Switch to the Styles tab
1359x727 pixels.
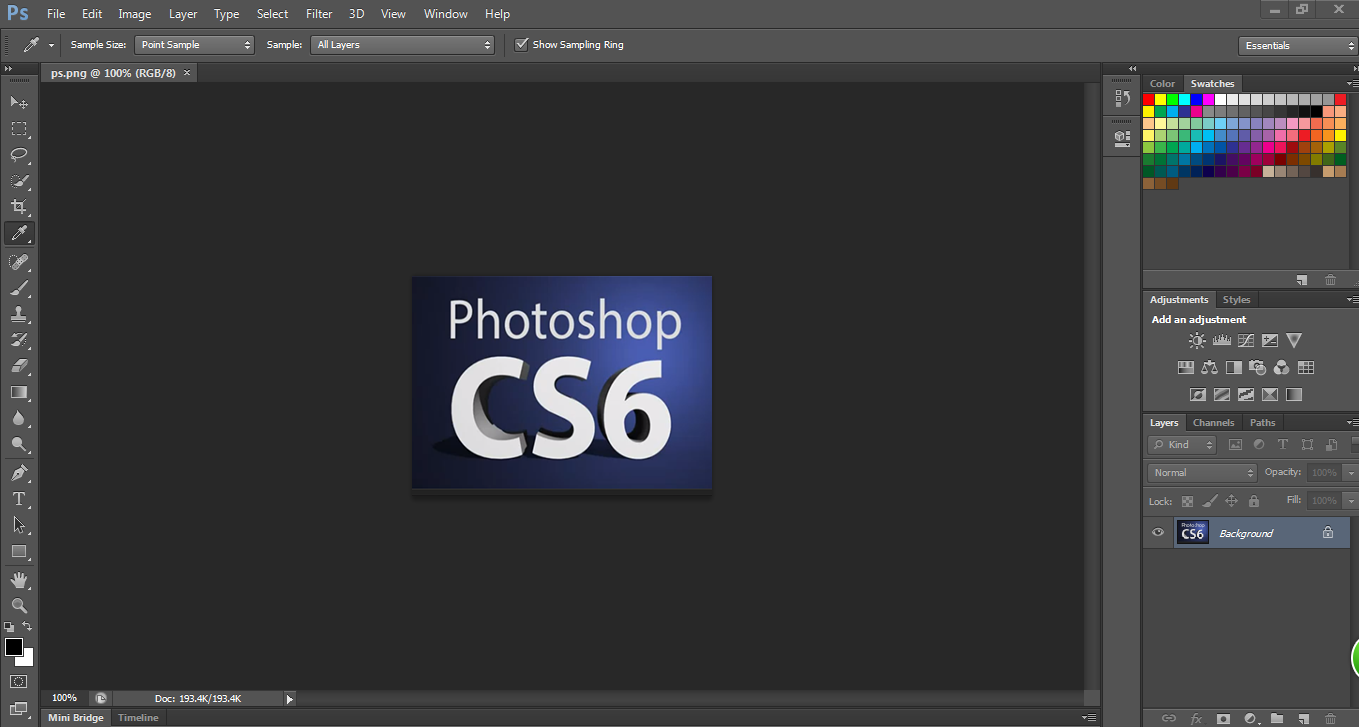click(x=1236, y=299)
